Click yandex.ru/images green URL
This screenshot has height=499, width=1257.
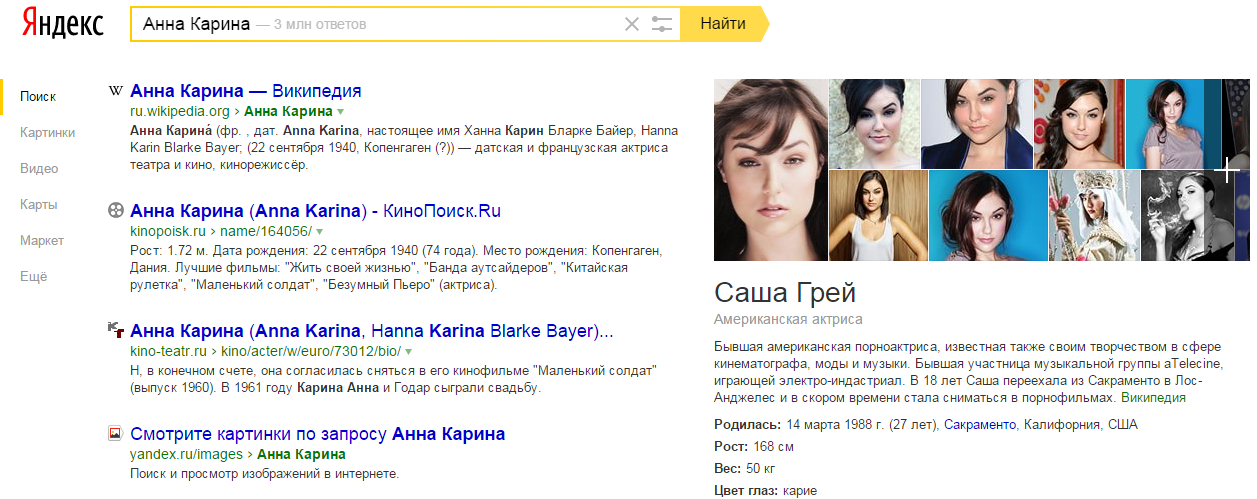(x=186, y=455)
